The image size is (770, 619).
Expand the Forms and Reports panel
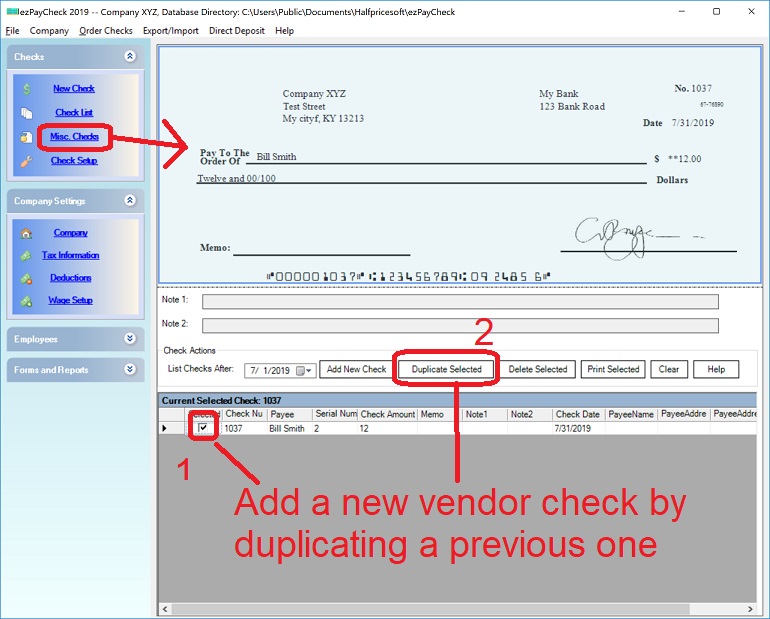coord(129,370)
